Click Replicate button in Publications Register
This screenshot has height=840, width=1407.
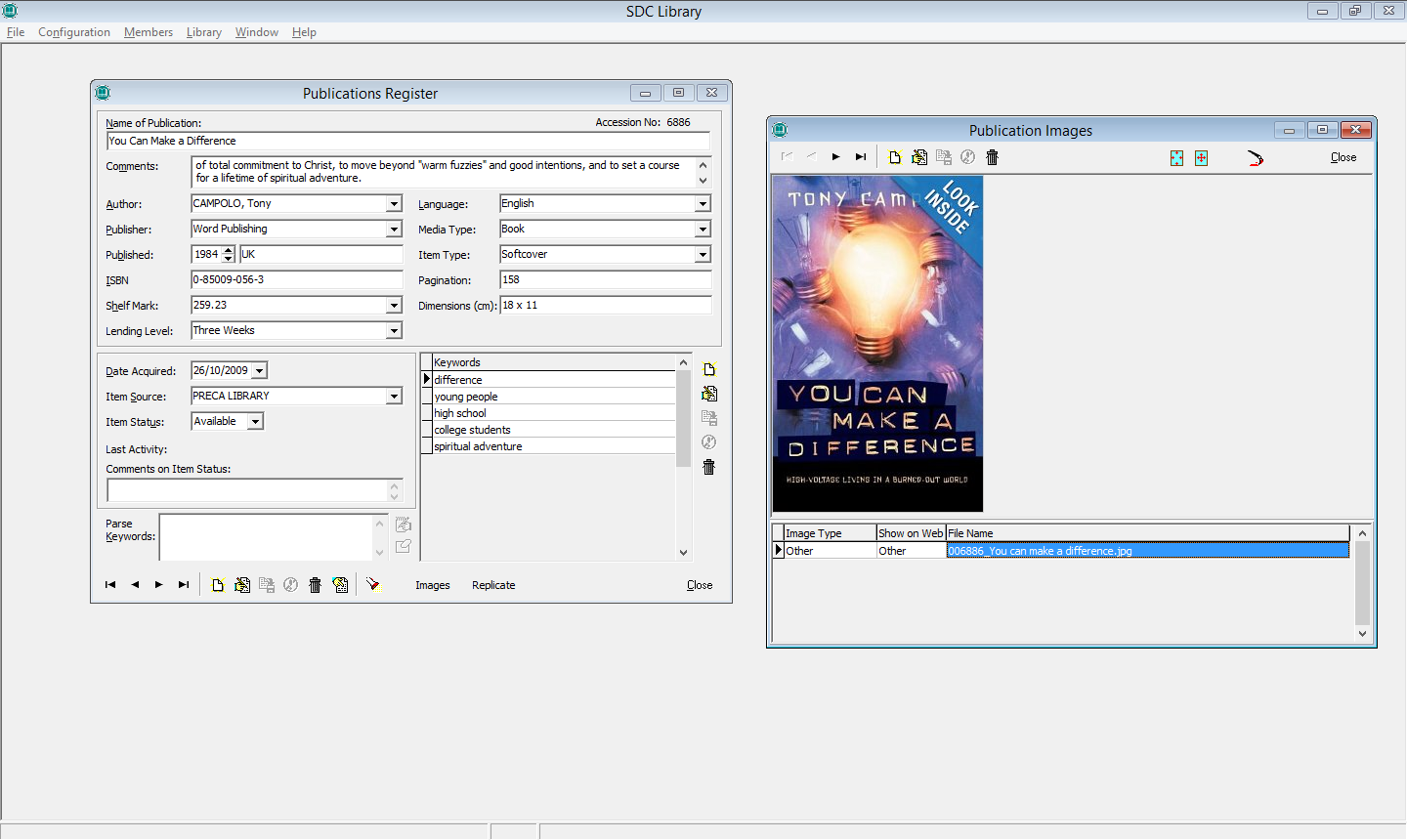pos(493,585)
